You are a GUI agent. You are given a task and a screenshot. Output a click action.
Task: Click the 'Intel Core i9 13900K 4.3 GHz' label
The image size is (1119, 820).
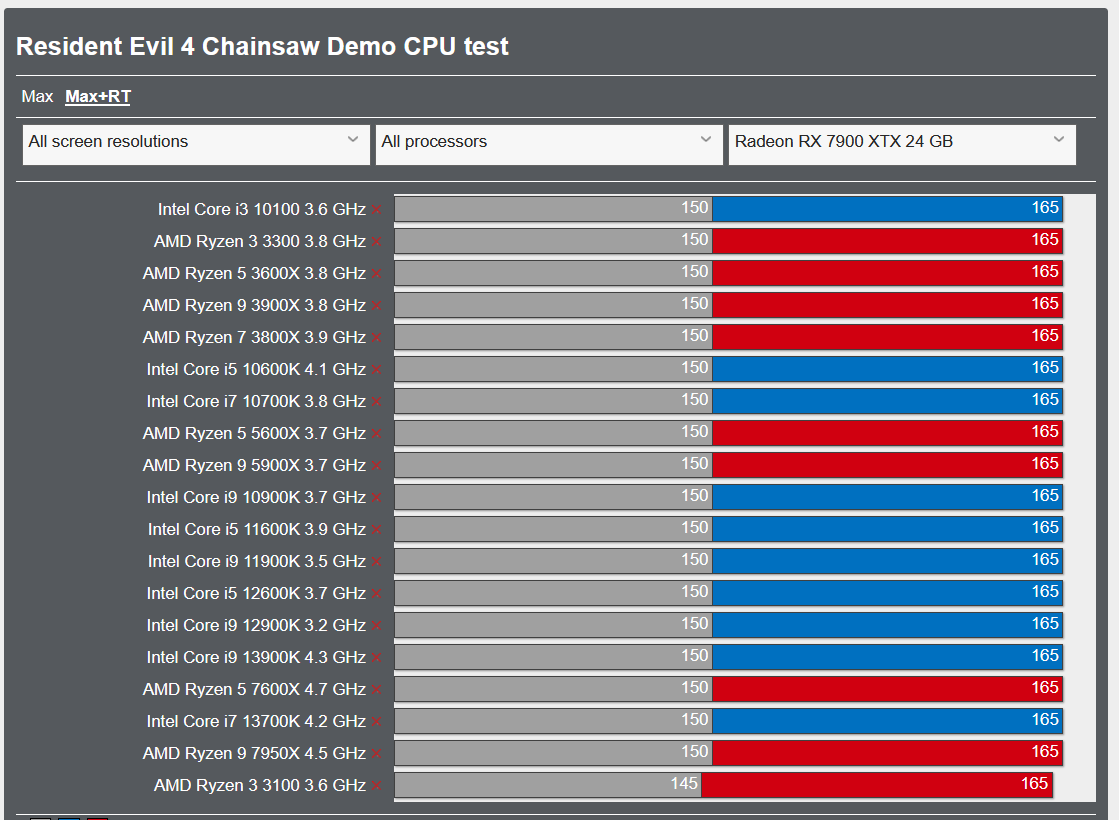point(256,657)
